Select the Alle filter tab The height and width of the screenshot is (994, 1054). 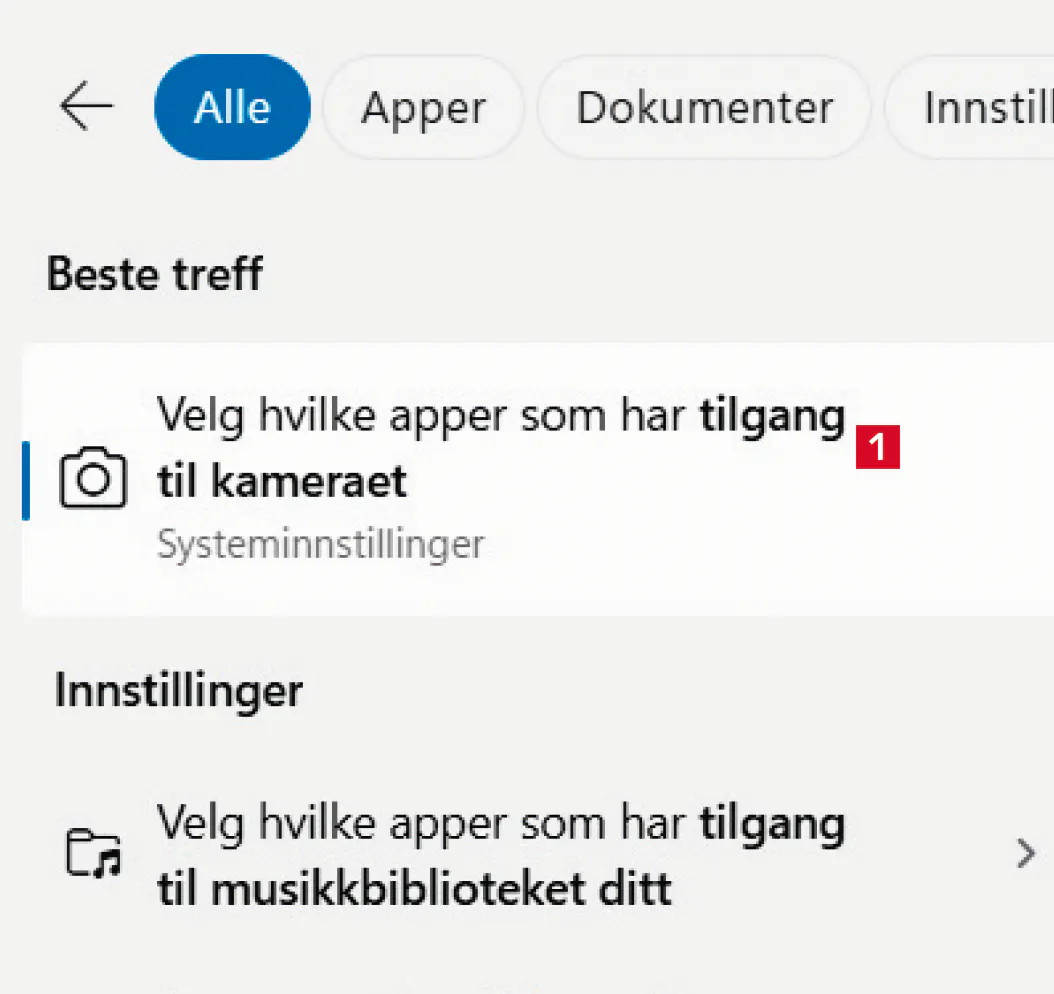pyautogui.click(x=232, y=107)
